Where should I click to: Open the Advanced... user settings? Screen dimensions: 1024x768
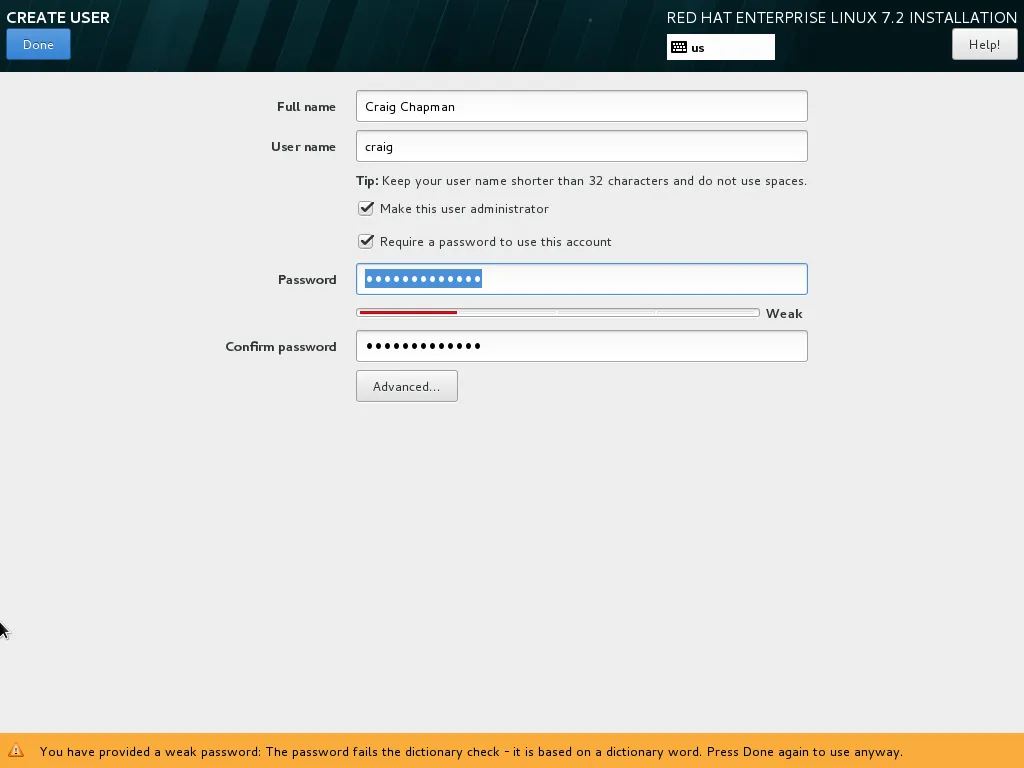point(407,387)
